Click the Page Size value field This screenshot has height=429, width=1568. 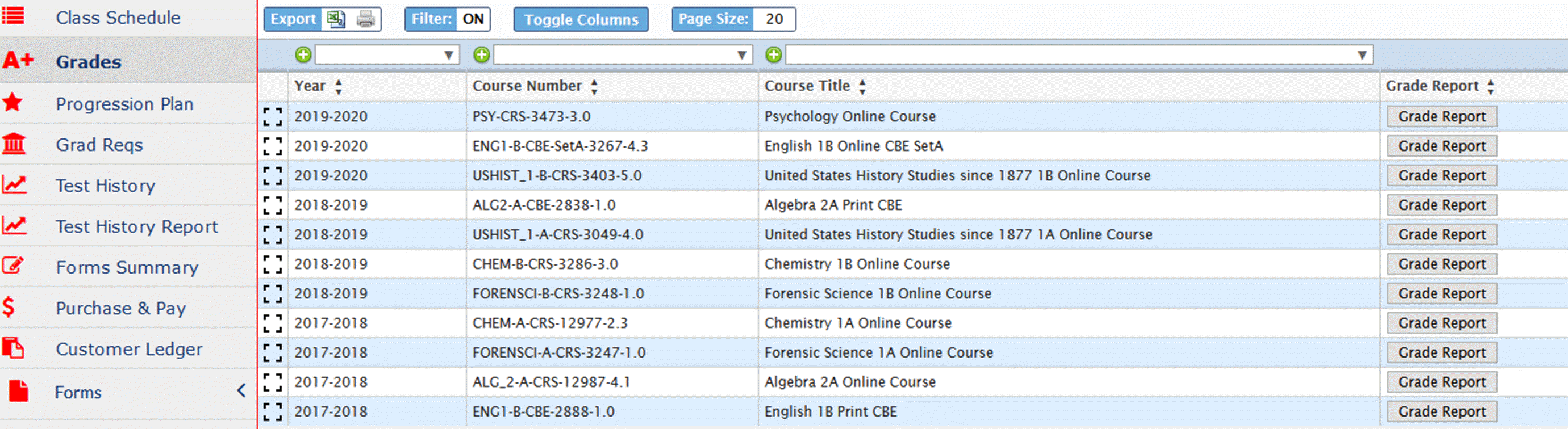[x=774, y=19]
